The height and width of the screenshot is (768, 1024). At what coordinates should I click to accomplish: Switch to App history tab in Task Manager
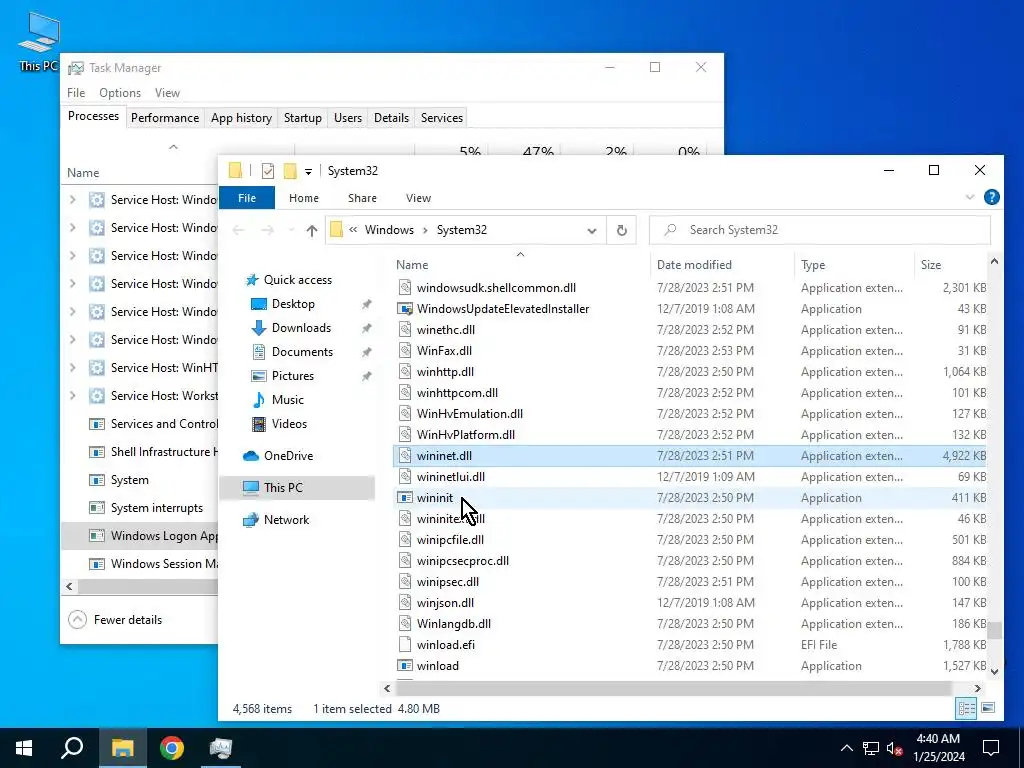241,118
